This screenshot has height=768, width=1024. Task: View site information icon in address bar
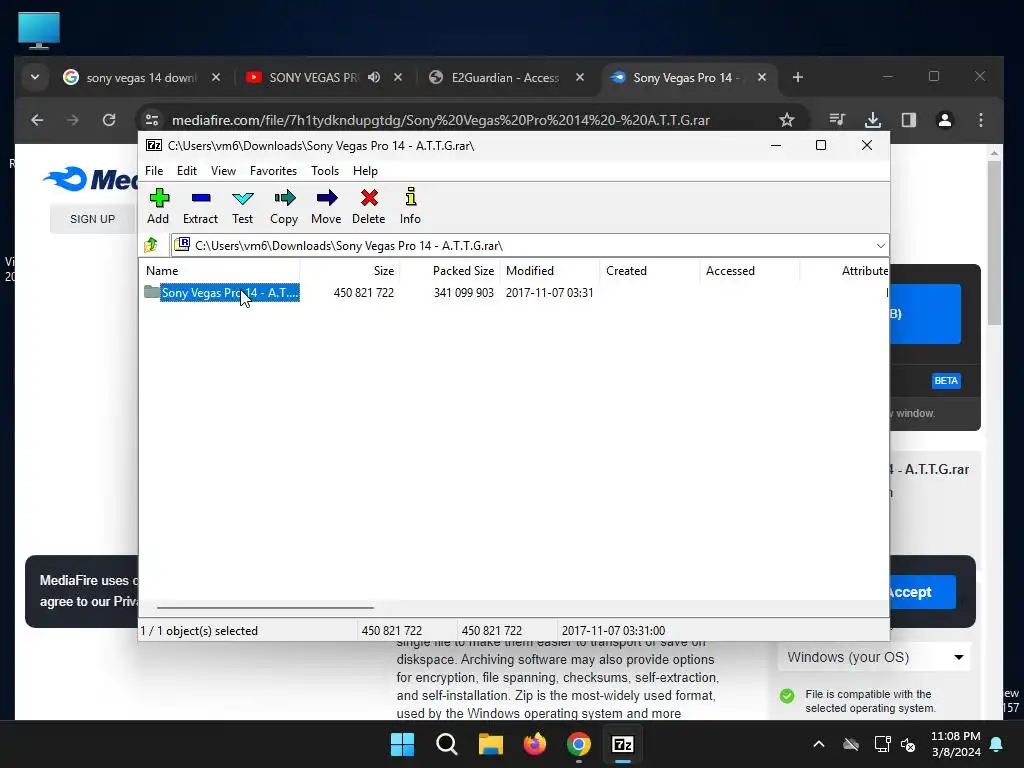152,120
